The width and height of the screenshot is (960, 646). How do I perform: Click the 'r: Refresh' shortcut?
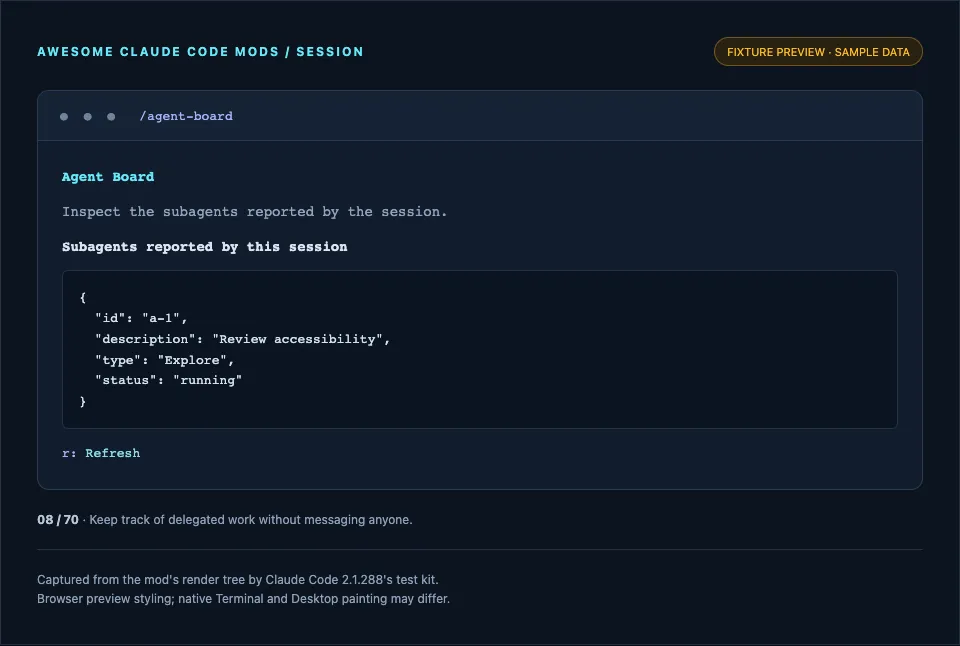tap(101, 453)
